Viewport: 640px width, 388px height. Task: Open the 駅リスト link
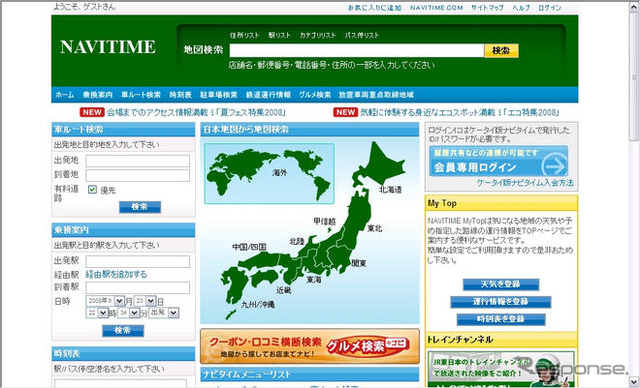pyautogui.click(x=280, y=35)
